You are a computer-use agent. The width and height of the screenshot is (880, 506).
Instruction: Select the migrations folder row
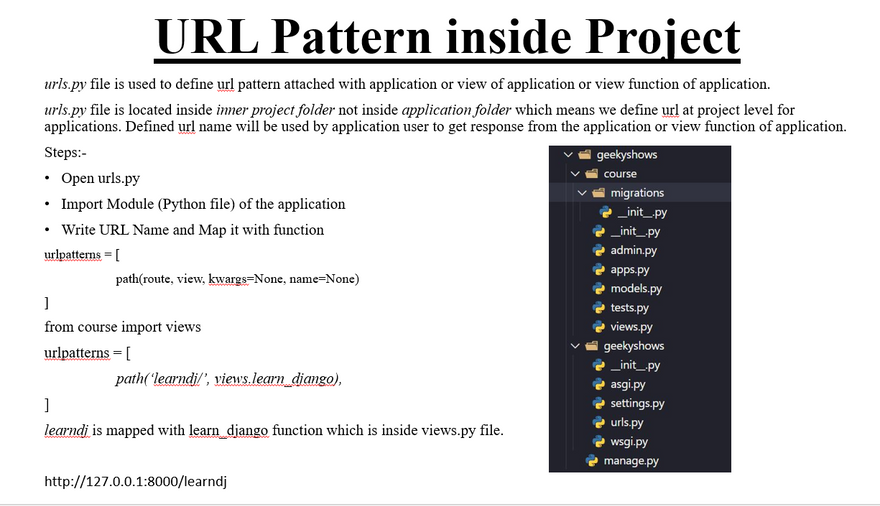pos(640,192)
